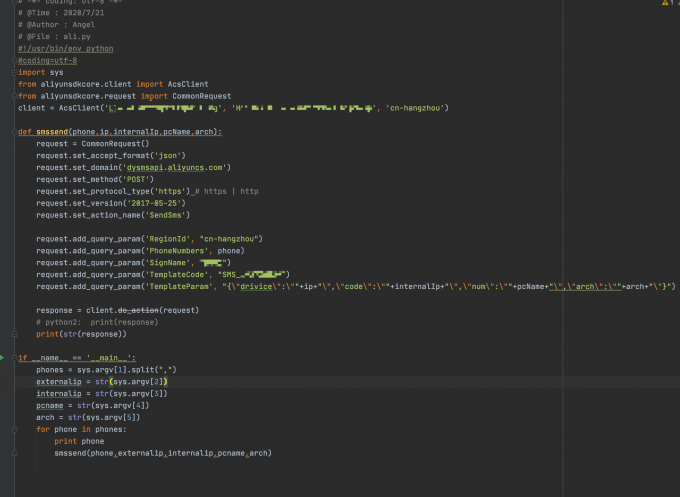Click the final smssend(phone,externalip,...) call

point(163,453)
